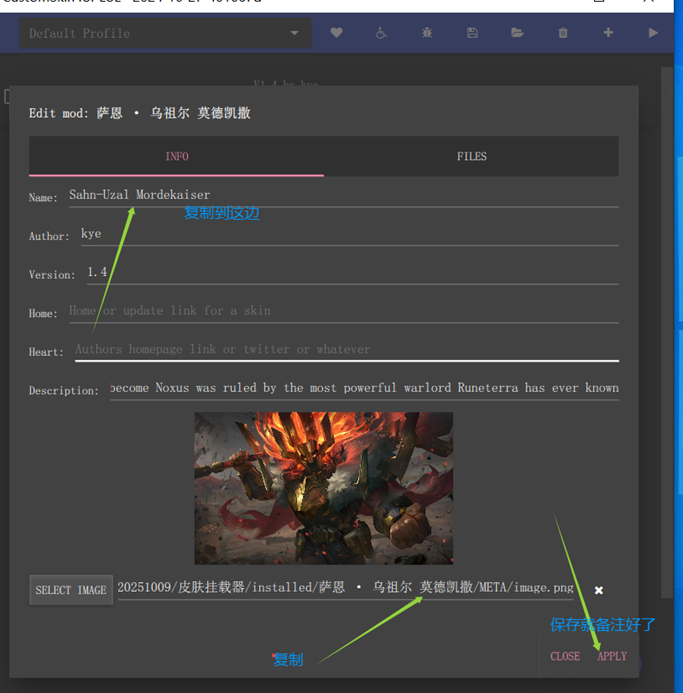
Task: Click the play run icon
Action: coord(653,33)
